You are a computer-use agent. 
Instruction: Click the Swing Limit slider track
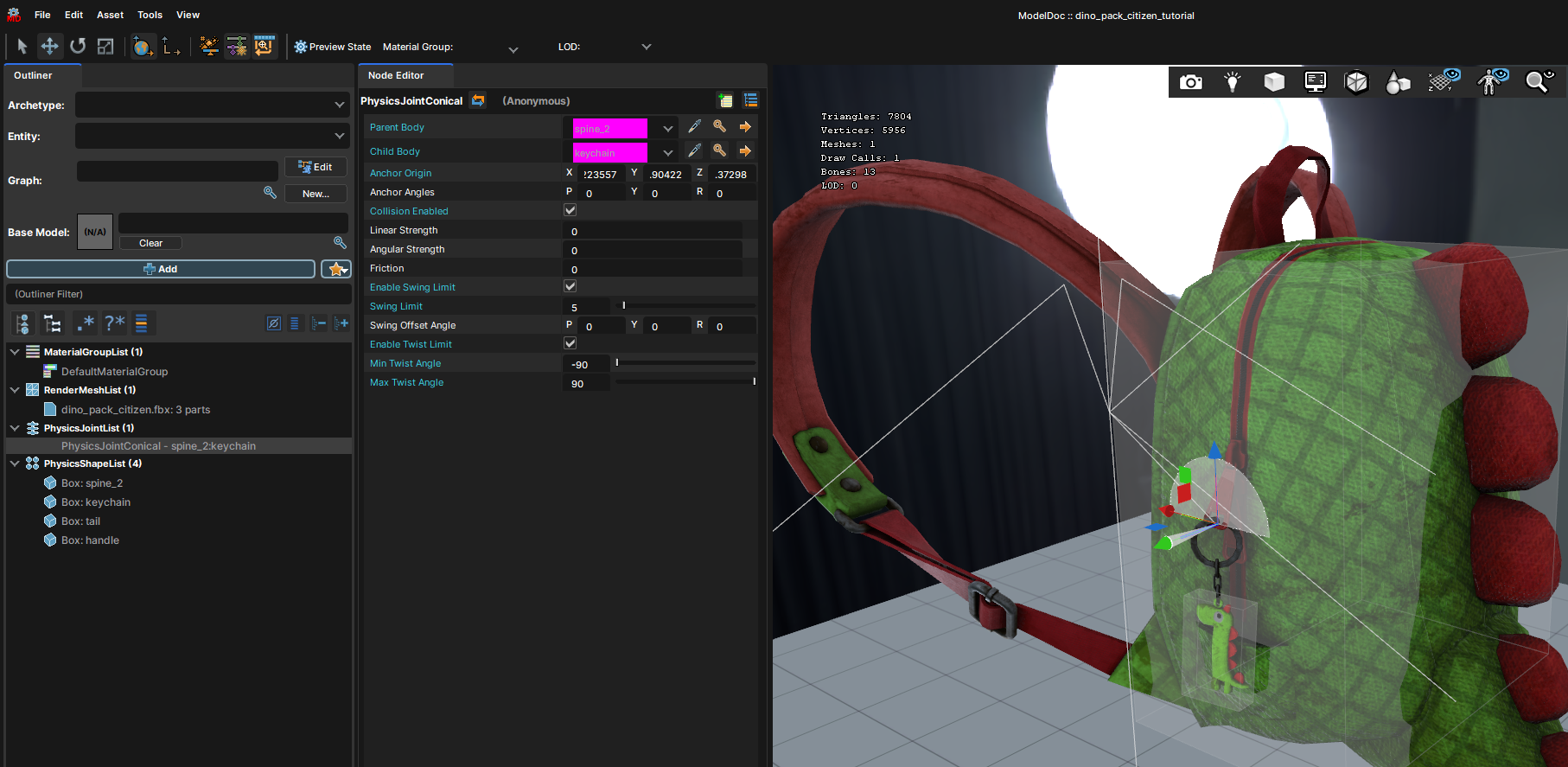click(x=685, y=305)
